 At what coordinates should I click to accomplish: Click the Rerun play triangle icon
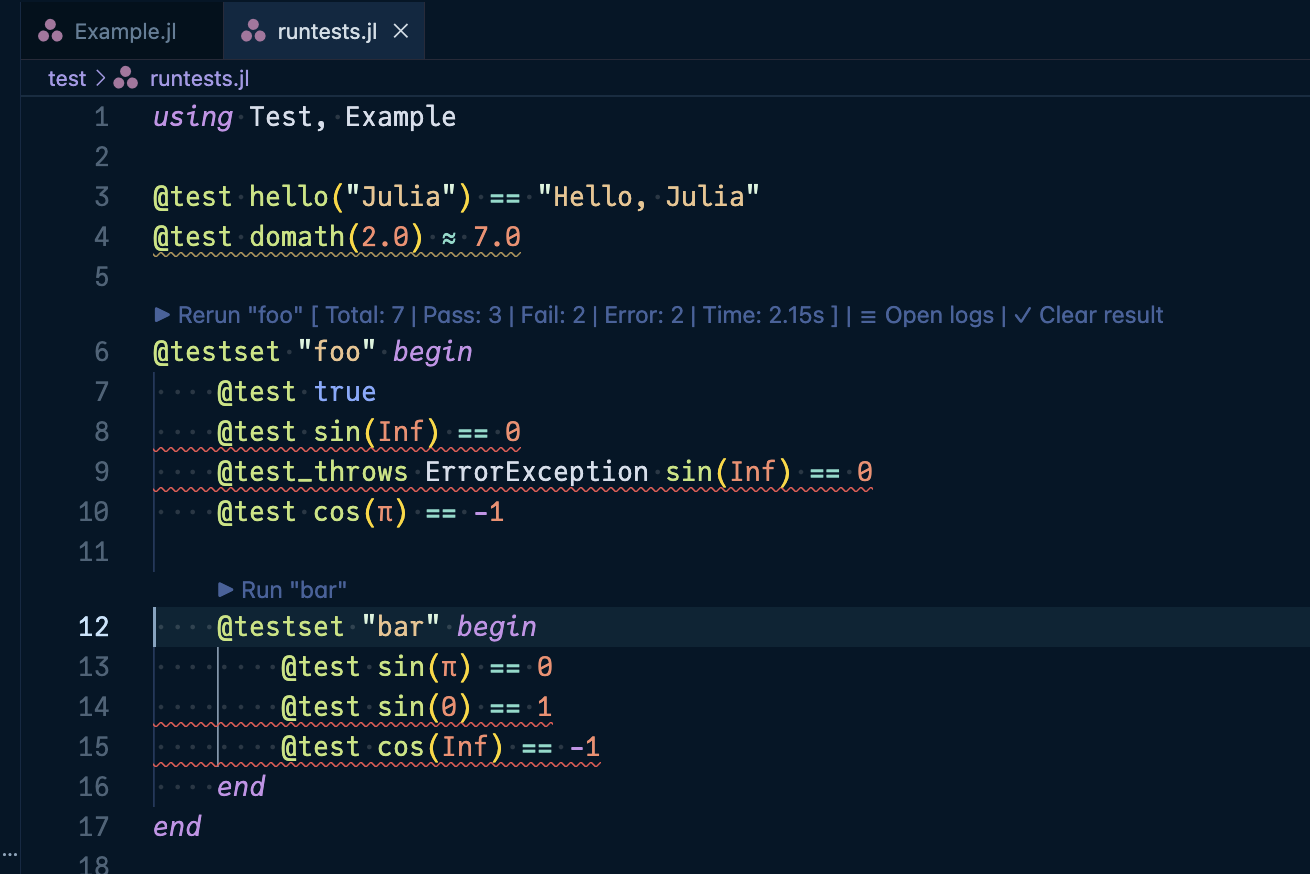pyautogui.click(x=163, y=315)
